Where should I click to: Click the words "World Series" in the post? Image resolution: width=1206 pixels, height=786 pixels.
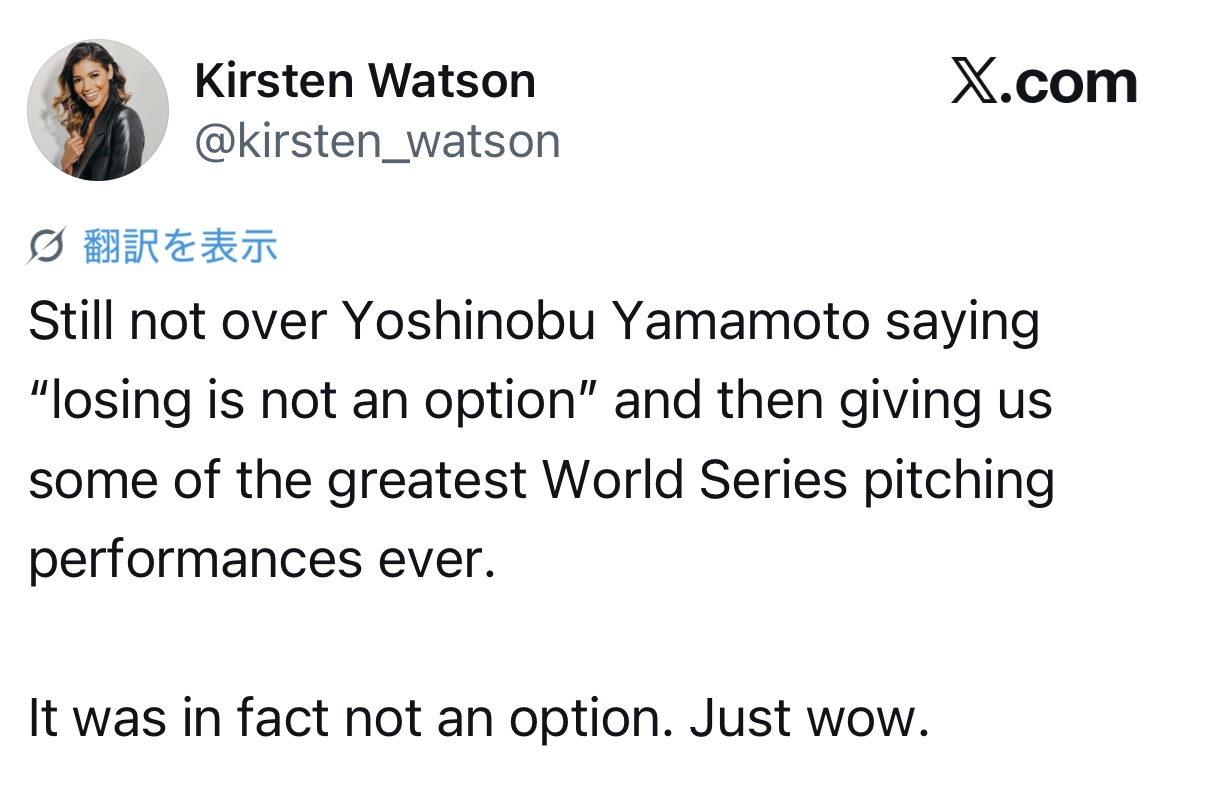[695, 480]
